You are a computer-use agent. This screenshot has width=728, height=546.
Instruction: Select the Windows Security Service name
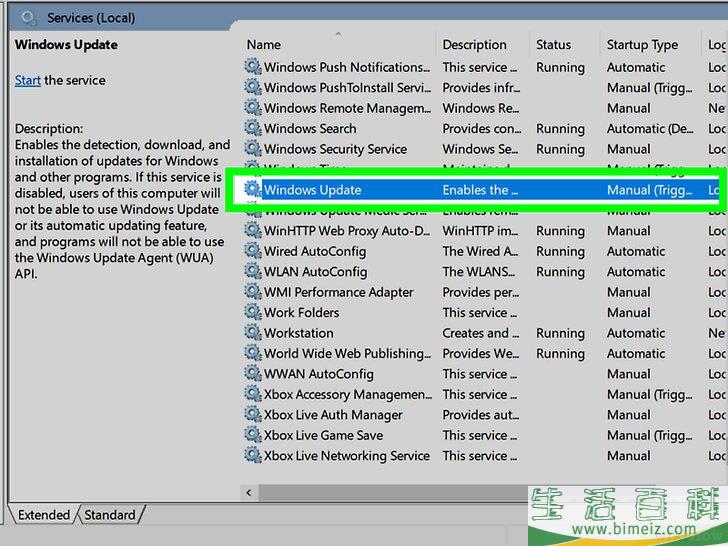[335, 149]
